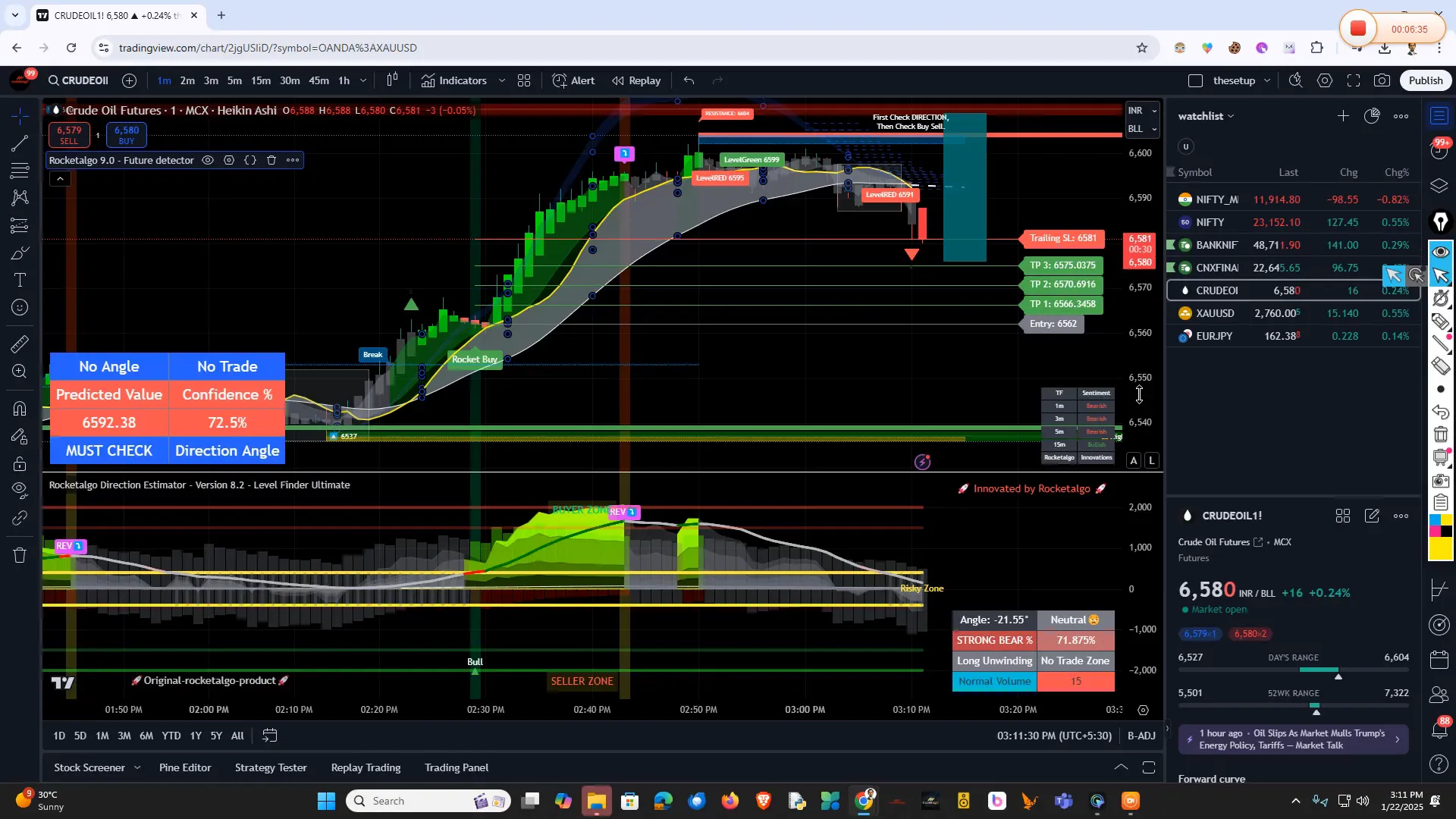Open the thesetup layout dropdown arrow
The image size is (1456, 819).
point(1266,80)
